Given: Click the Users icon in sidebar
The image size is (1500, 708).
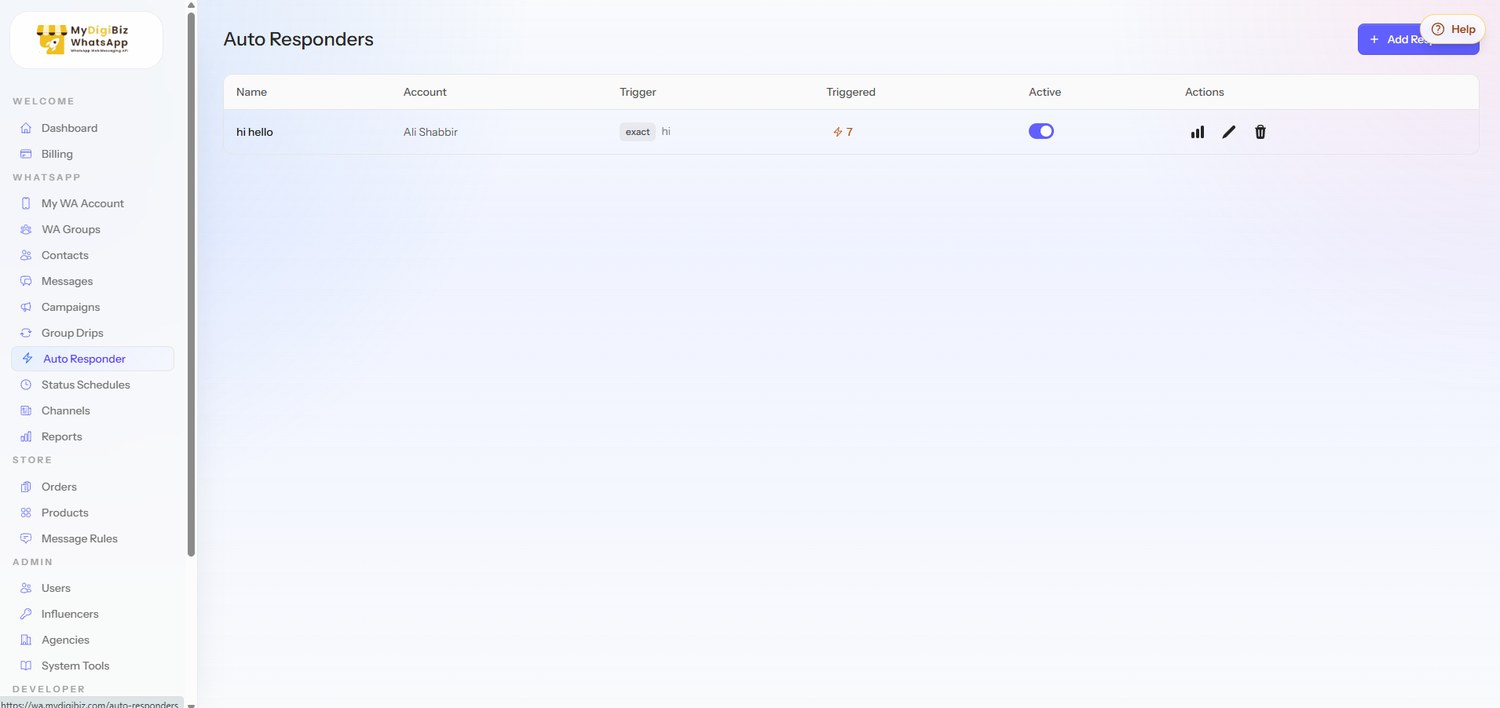Looking at the screenshot, I should coord(26,588).
